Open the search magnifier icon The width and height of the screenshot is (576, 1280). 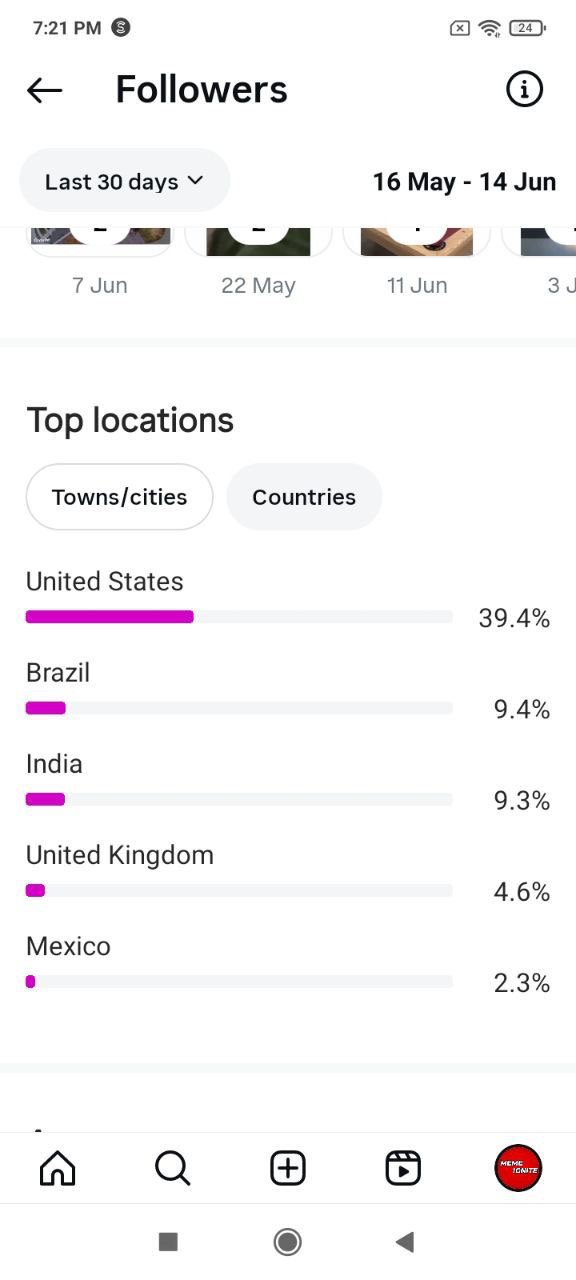pyautogui.click(x=173, y=1167)
